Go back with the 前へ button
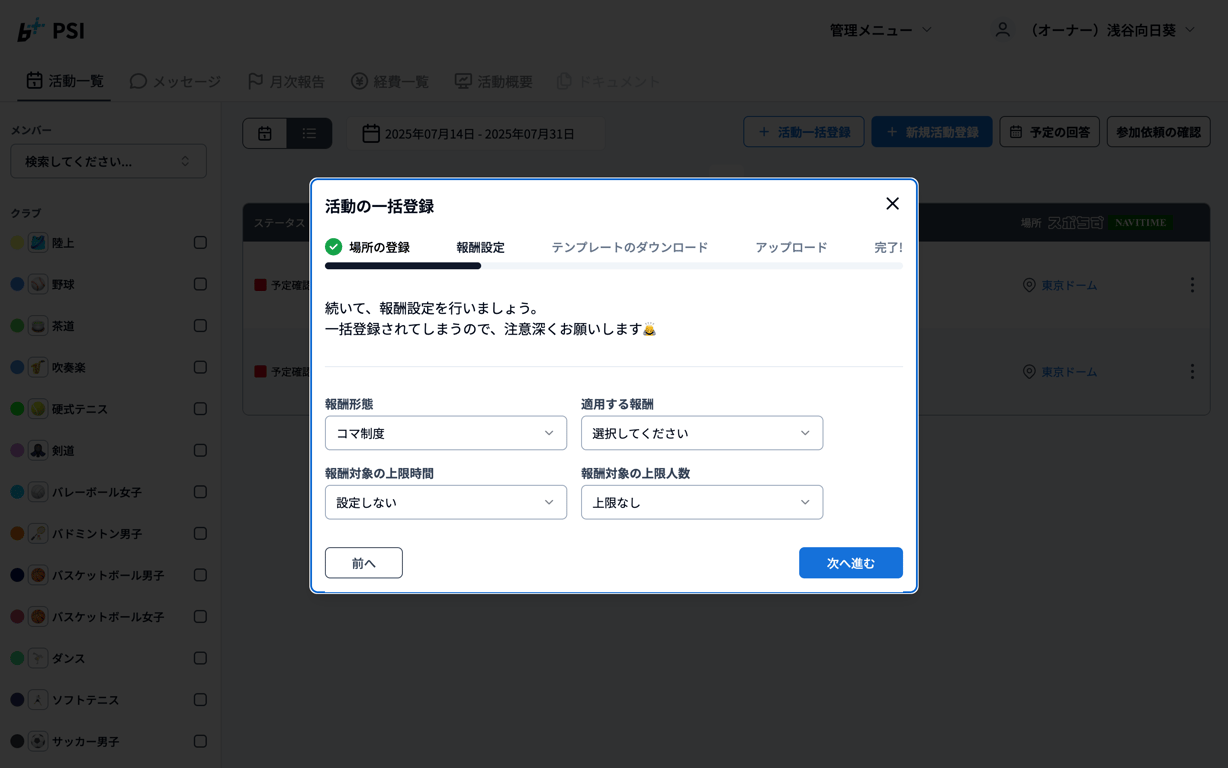Screen dimensions: 1228x768 click(364, 563)
